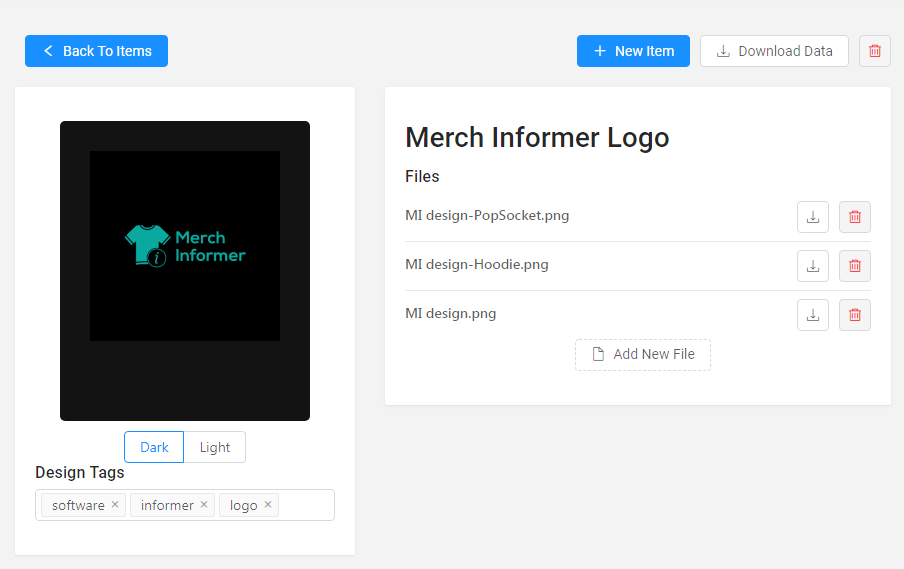Screen dimensions: 904x569
Task: Click the MI design-Hoodie.png file name
Action: click(477, 265)
